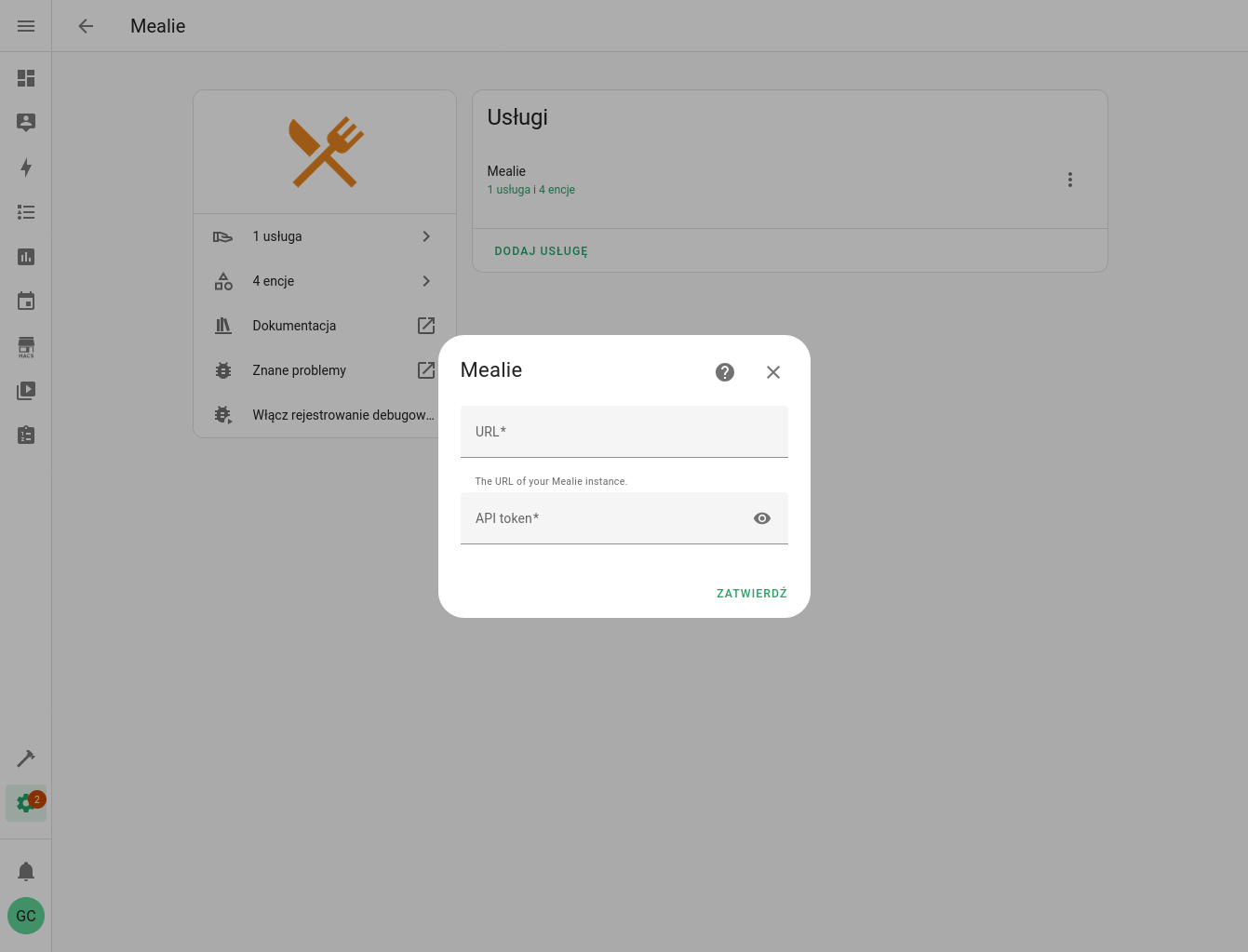
Task: Click the hand icon beside 1 usługa
Action: pos(223,236)
